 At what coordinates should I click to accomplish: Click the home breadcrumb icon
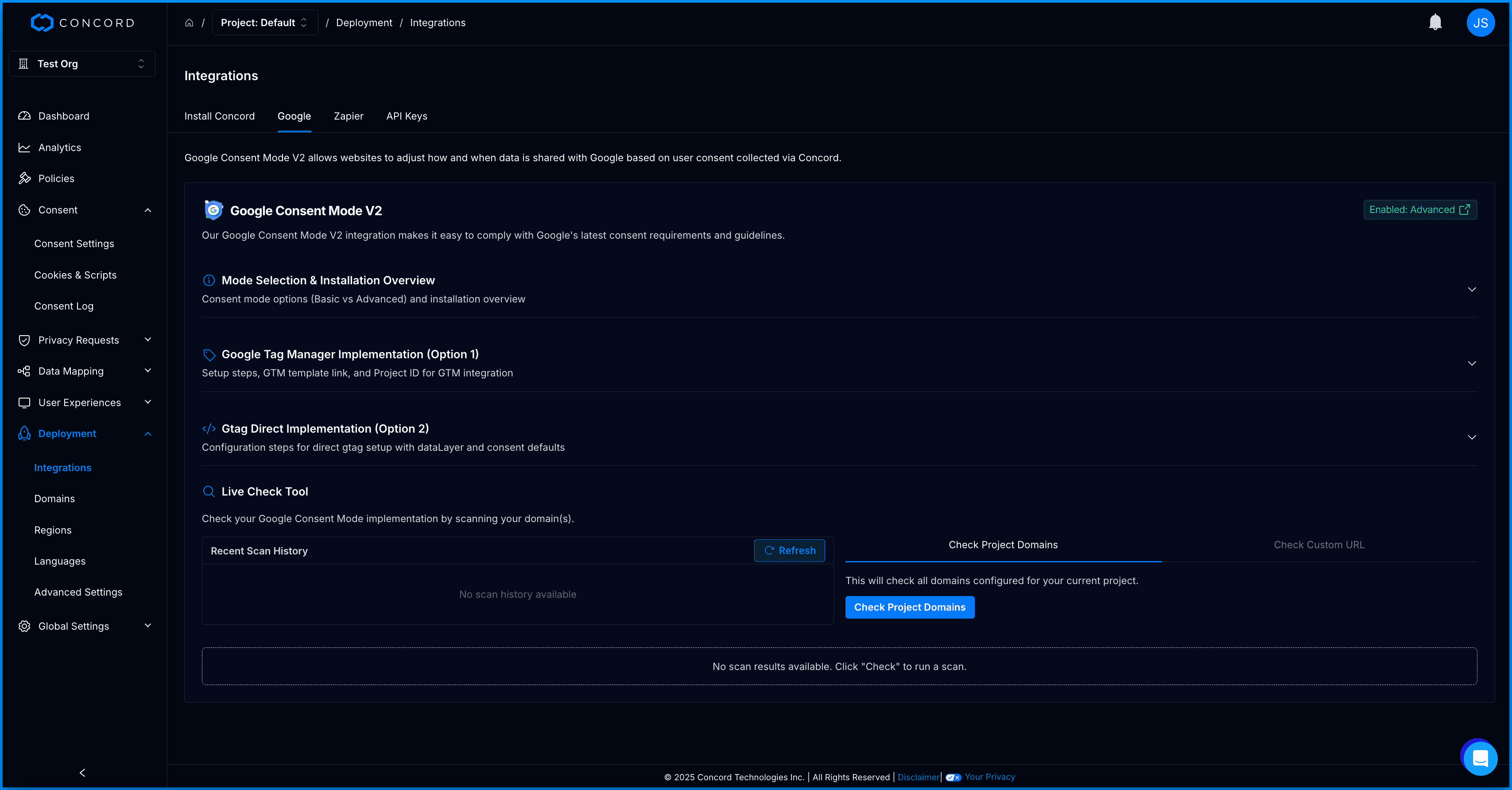pyautogui.click(x=189, y=23)
